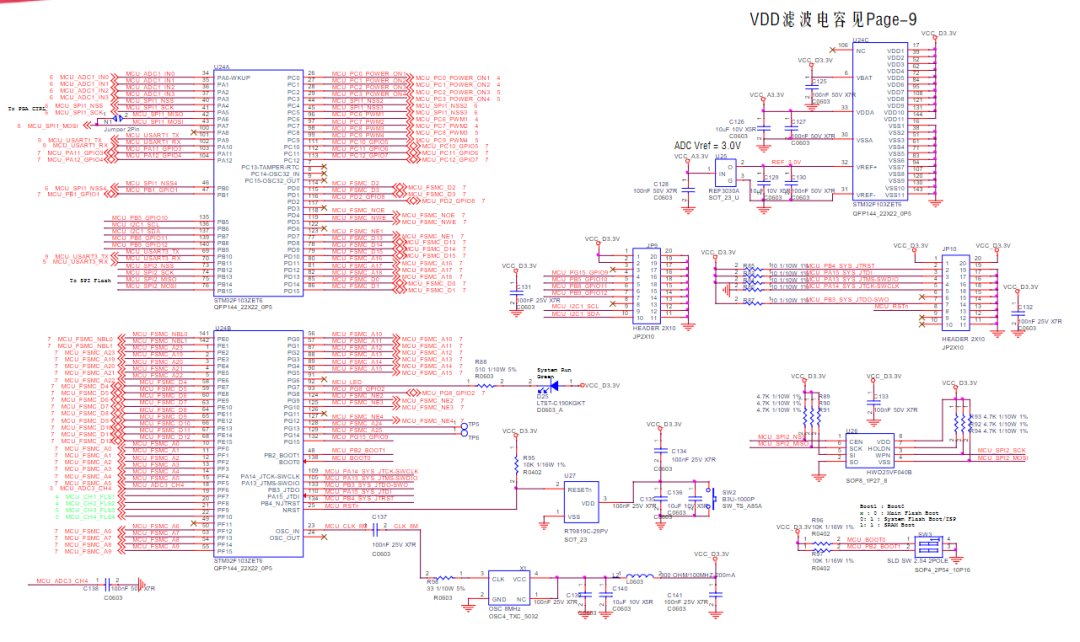Click the green 'MCU_CH1_PLS1' port label
Image resolution: width=1080 pixels, height=642 pixels.
click(90, 497)
